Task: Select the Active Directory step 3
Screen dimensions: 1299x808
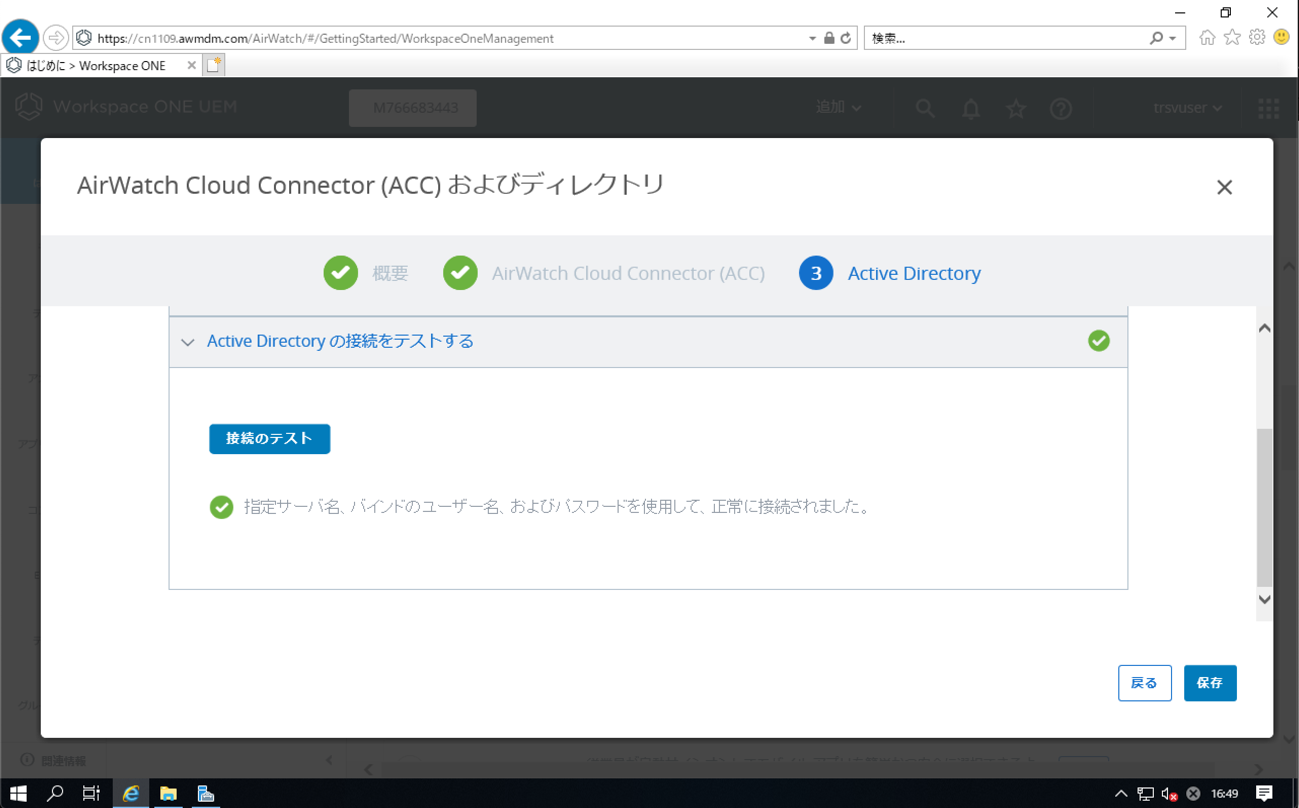Action: [x=890, y=273]
